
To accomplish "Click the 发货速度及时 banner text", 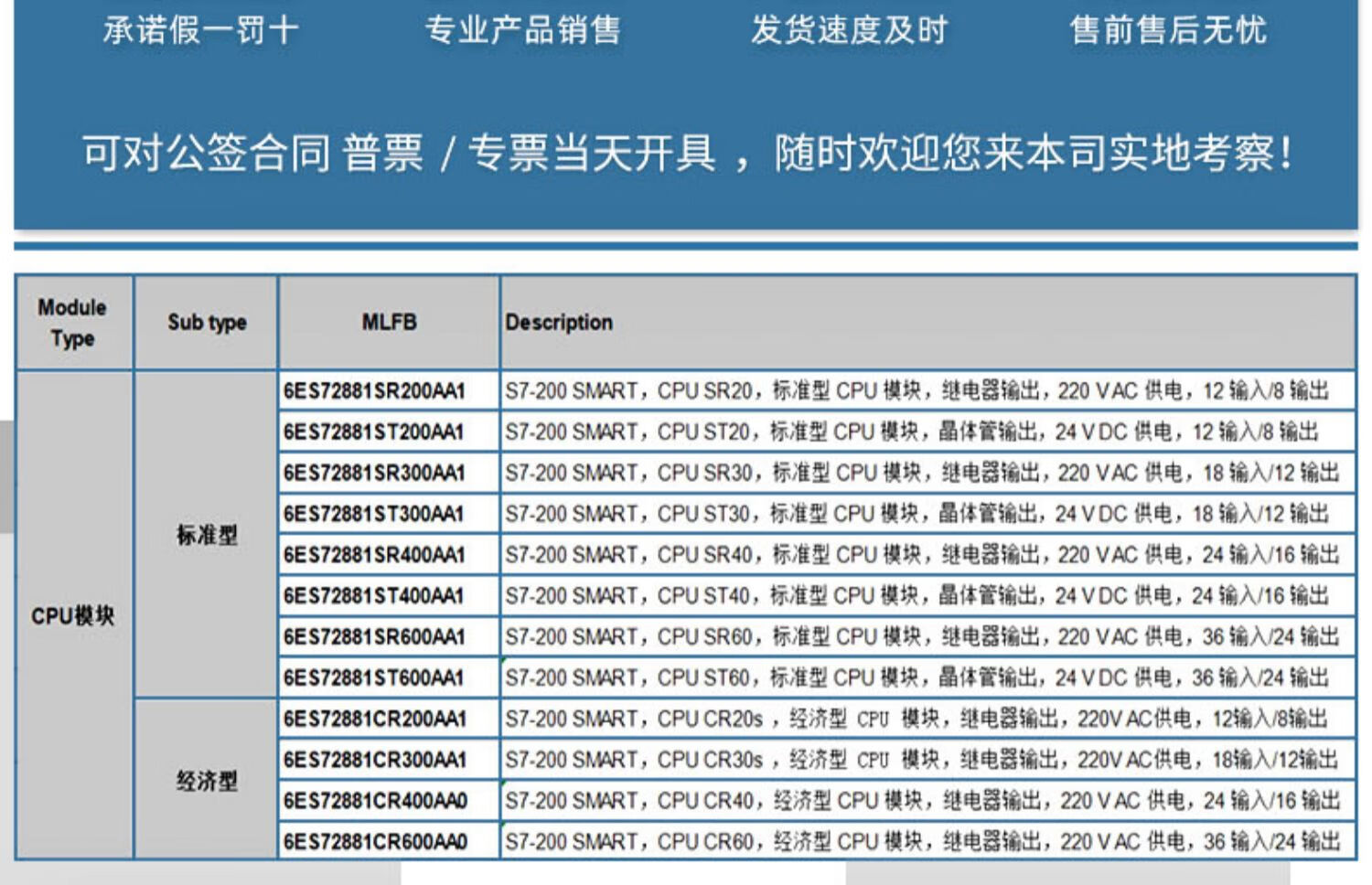I will click(x=849, y=30).
